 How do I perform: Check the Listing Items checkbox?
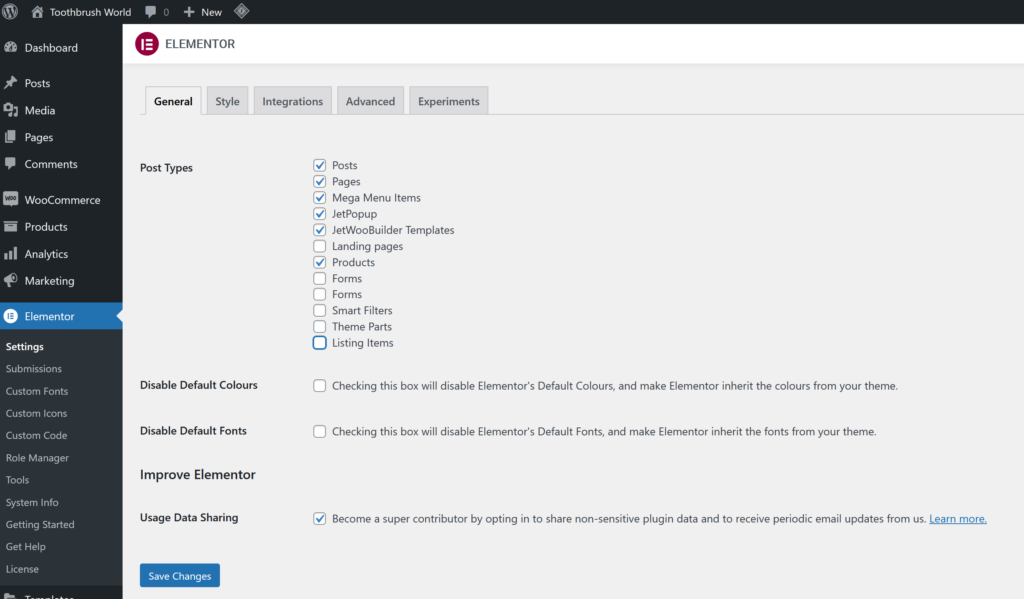pyautogui.click(x=319, y=343)
